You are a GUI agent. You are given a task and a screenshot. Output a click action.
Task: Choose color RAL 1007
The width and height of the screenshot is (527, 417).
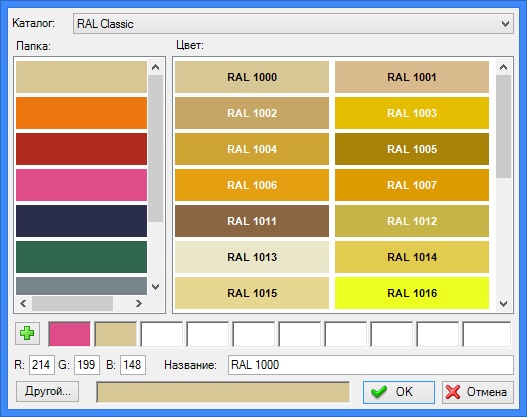(412, 185)
